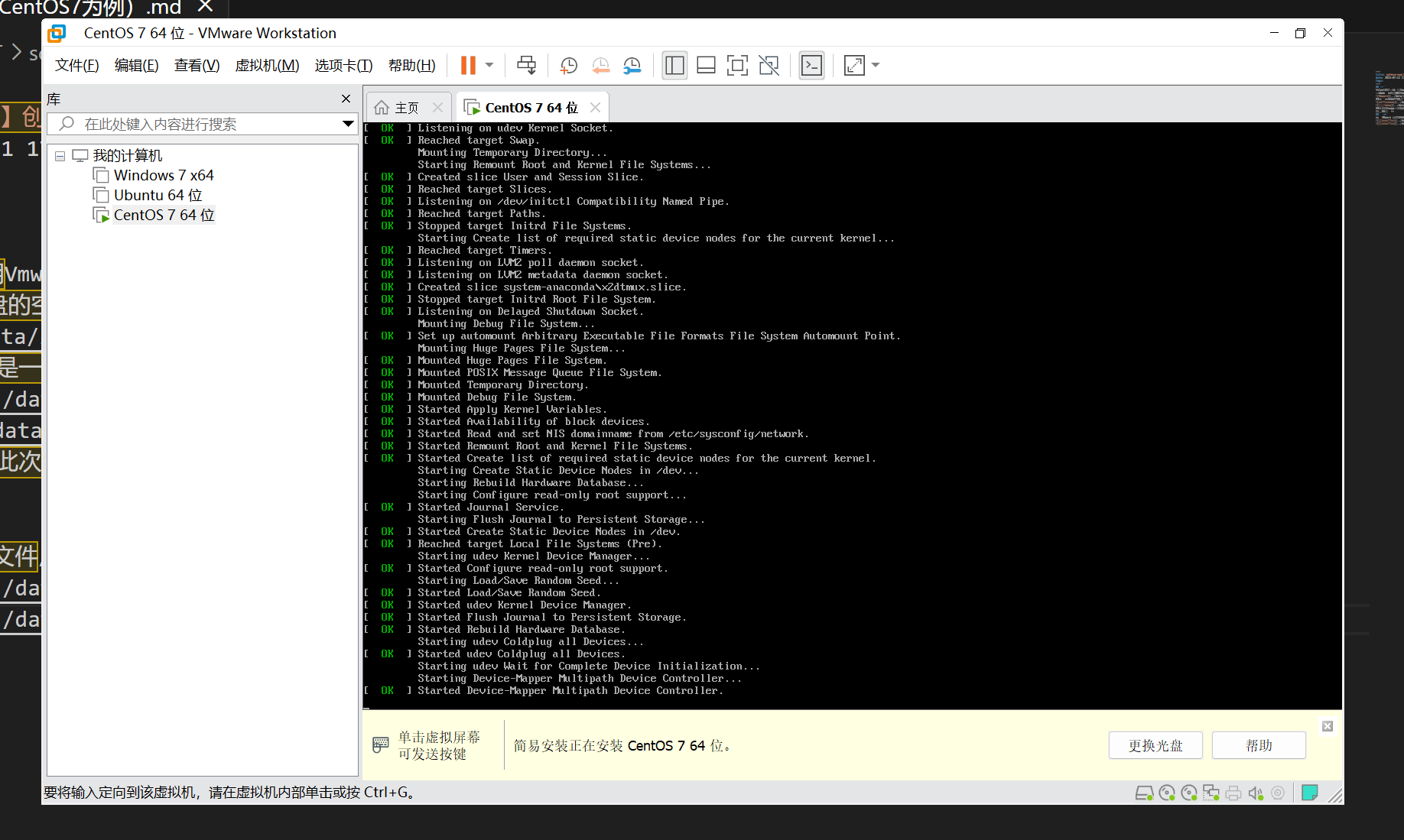Select Ubuntu 64 位 virtual machine

(x=158, y=196)
